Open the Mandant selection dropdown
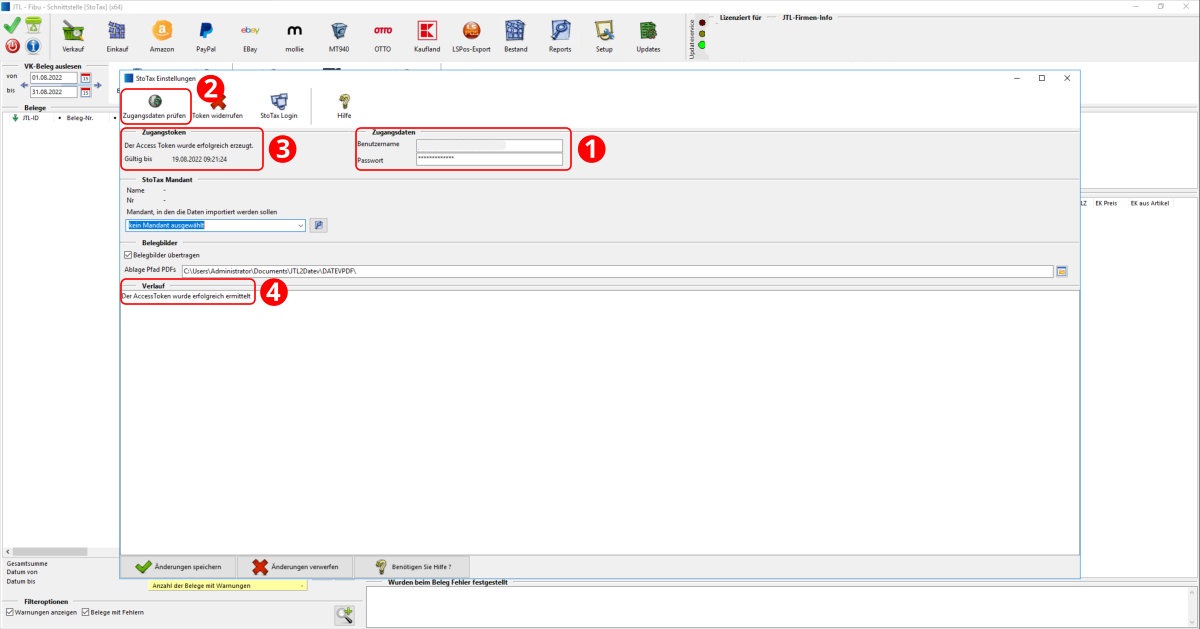This screenshot has height=629, width=1200. click(301, 225)
